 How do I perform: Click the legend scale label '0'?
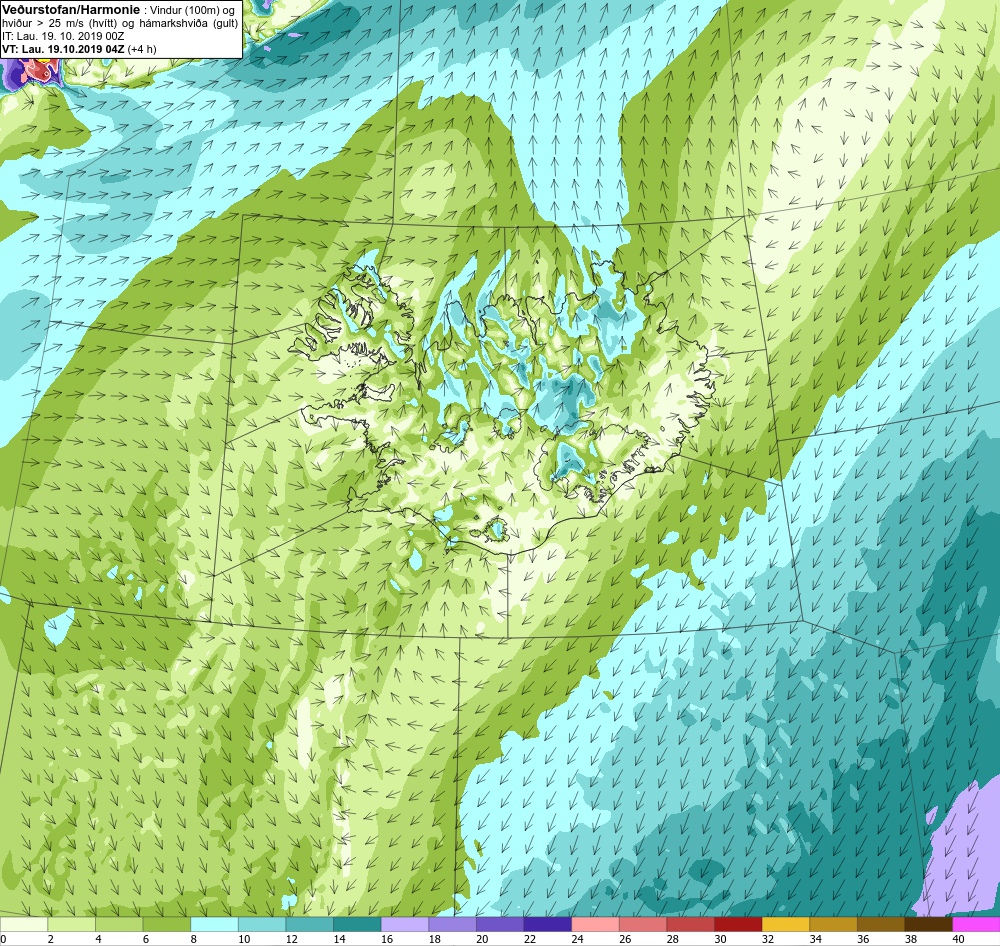[x=3, y=939]
